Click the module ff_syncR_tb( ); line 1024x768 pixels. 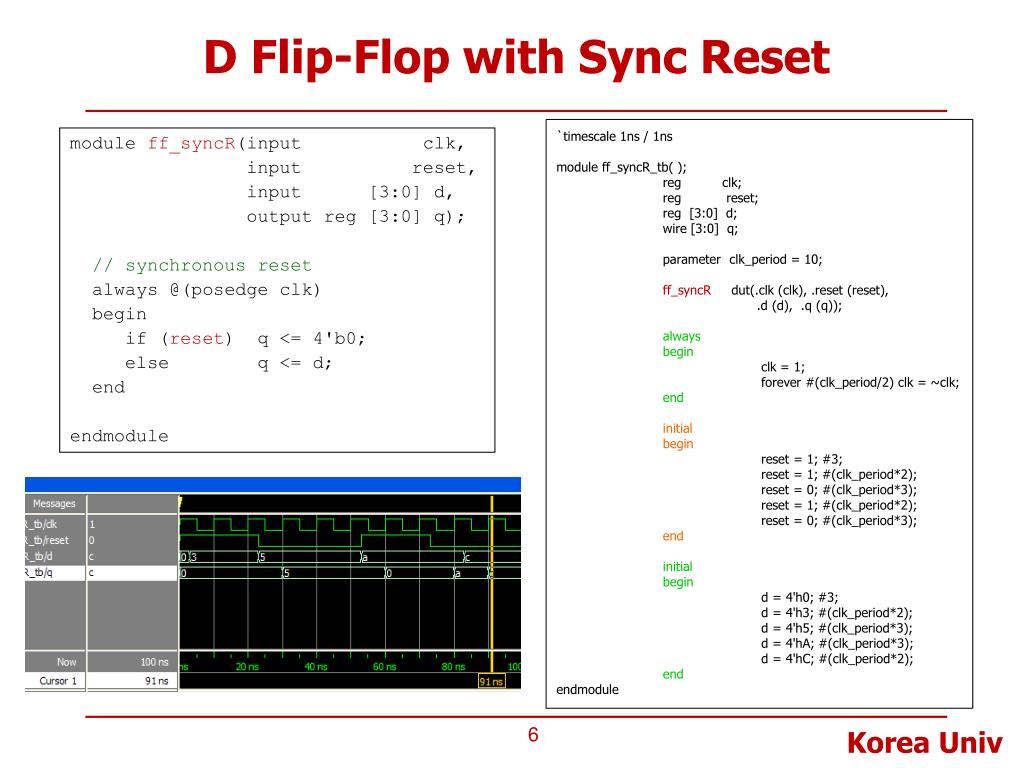621,167
